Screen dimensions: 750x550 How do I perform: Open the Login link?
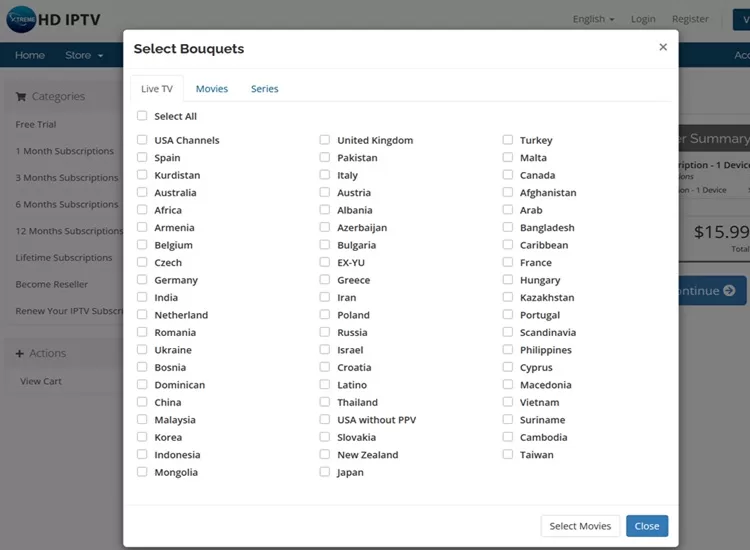[643, 19]
